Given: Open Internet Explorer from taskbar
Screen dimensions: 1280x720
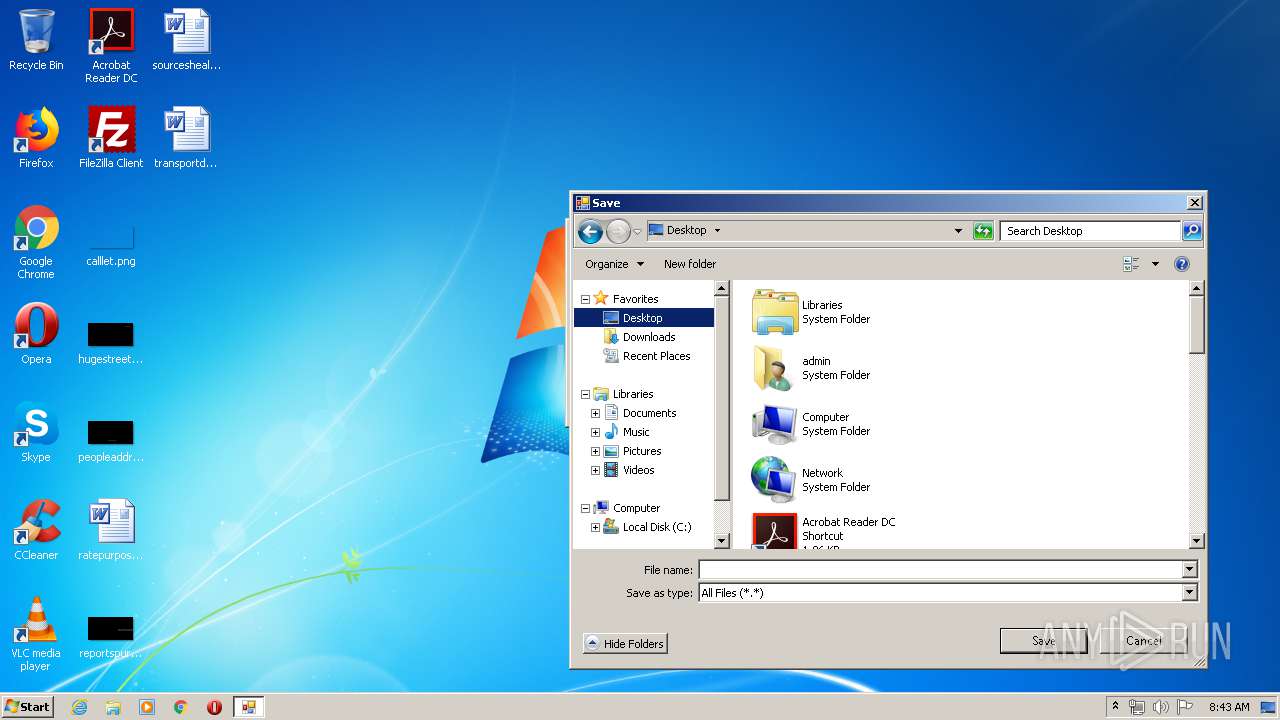Looking at the screenshot, I should (79, 707).
